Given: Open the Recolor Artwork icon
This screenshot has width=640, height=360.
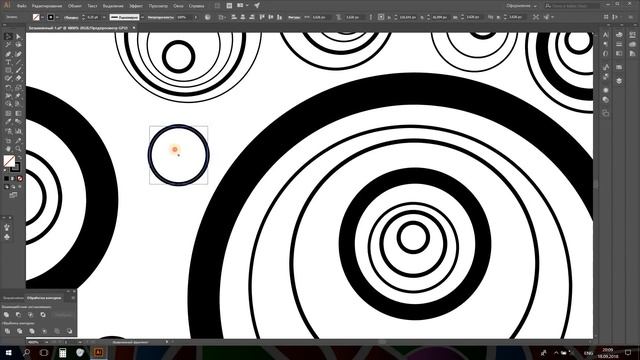Looking at the screenshot, I should coord(208,17).
